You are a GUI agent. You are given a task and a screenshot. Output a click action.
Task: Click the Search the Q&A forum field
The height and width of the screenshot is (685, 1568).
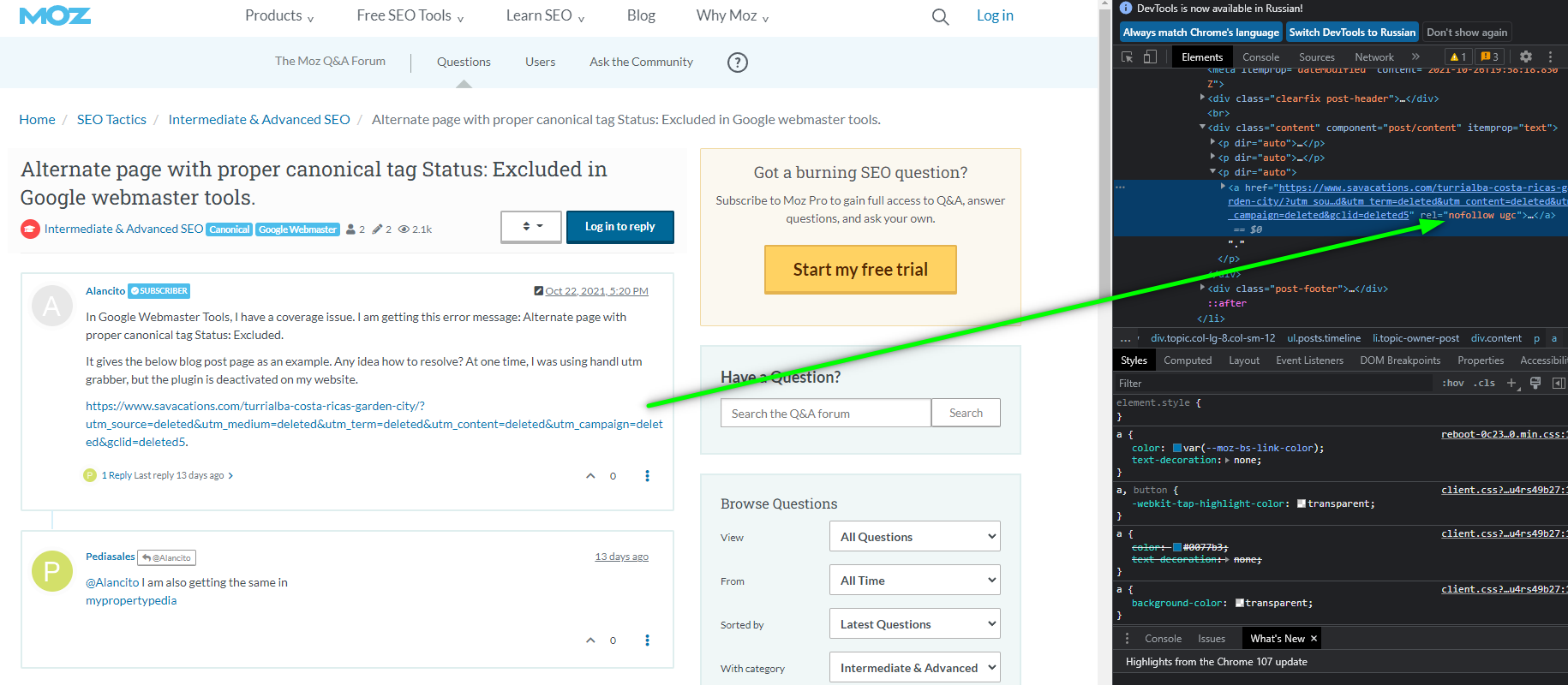(825, 414)
